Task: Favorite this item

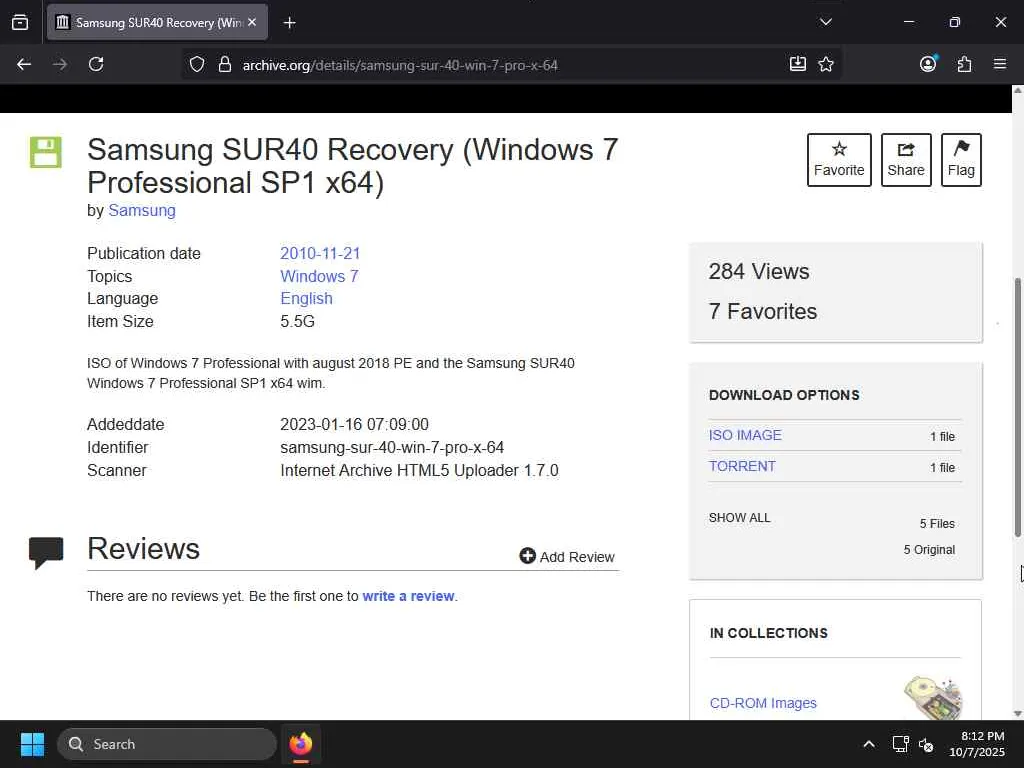Action: (x=839, y=160)
